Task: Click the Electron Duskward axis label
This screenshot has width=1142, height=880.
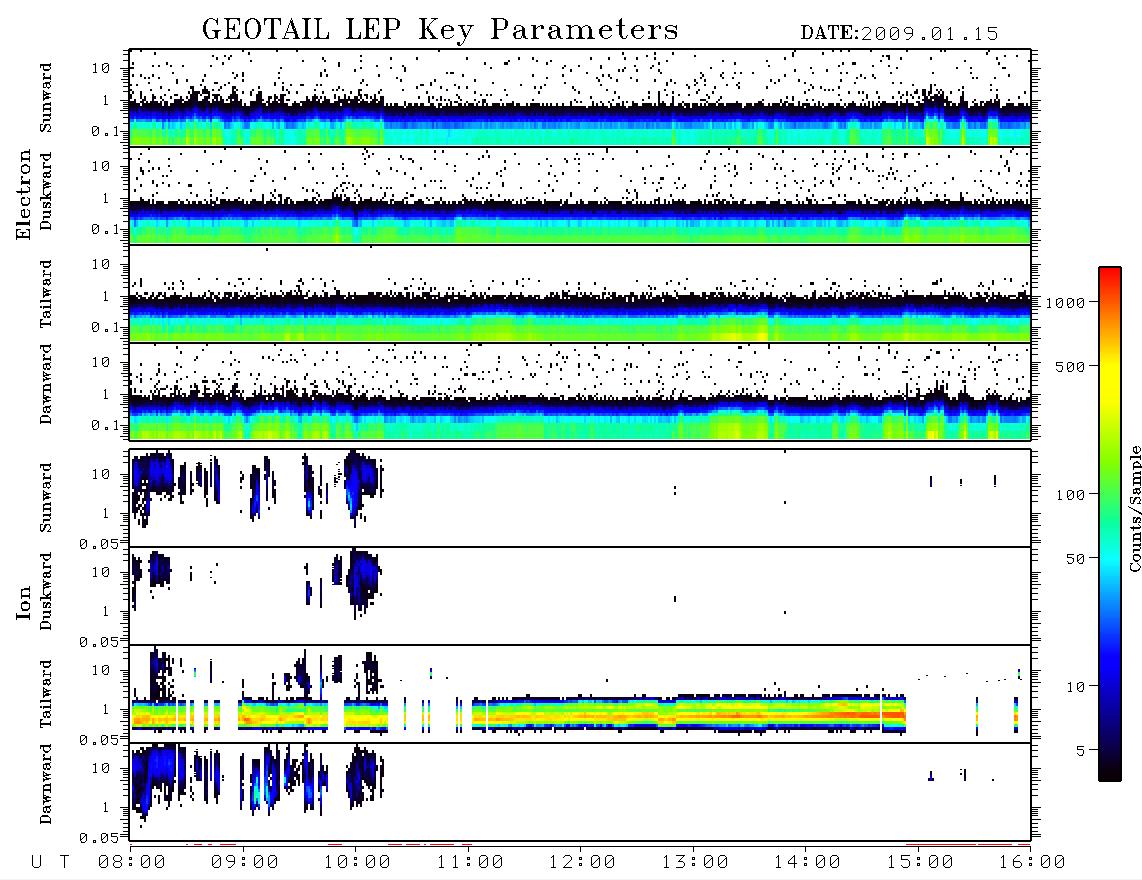Action: tap(46, 191)
